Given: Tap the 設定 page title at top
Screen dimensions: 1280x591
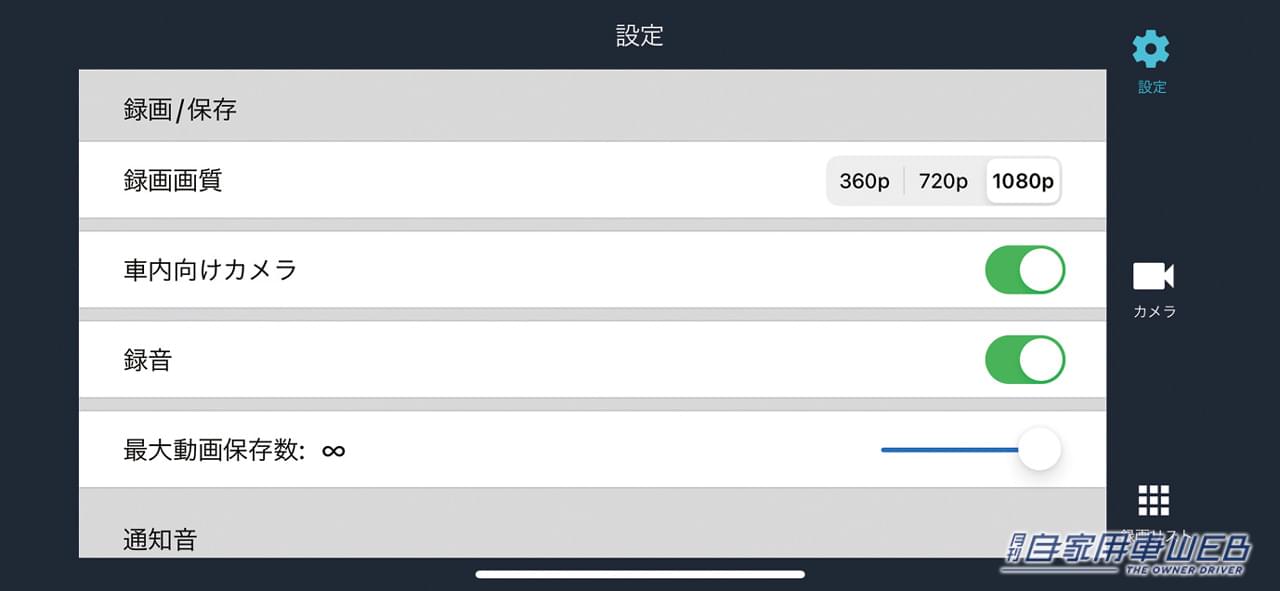Looking at the screenshot, I should pyautogui.click(x=639, y=36).
